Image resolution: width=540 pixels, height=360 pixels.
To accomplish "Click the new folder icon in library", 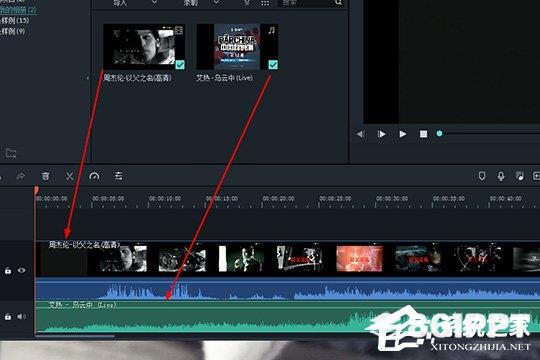I will (x=11, y=153).
